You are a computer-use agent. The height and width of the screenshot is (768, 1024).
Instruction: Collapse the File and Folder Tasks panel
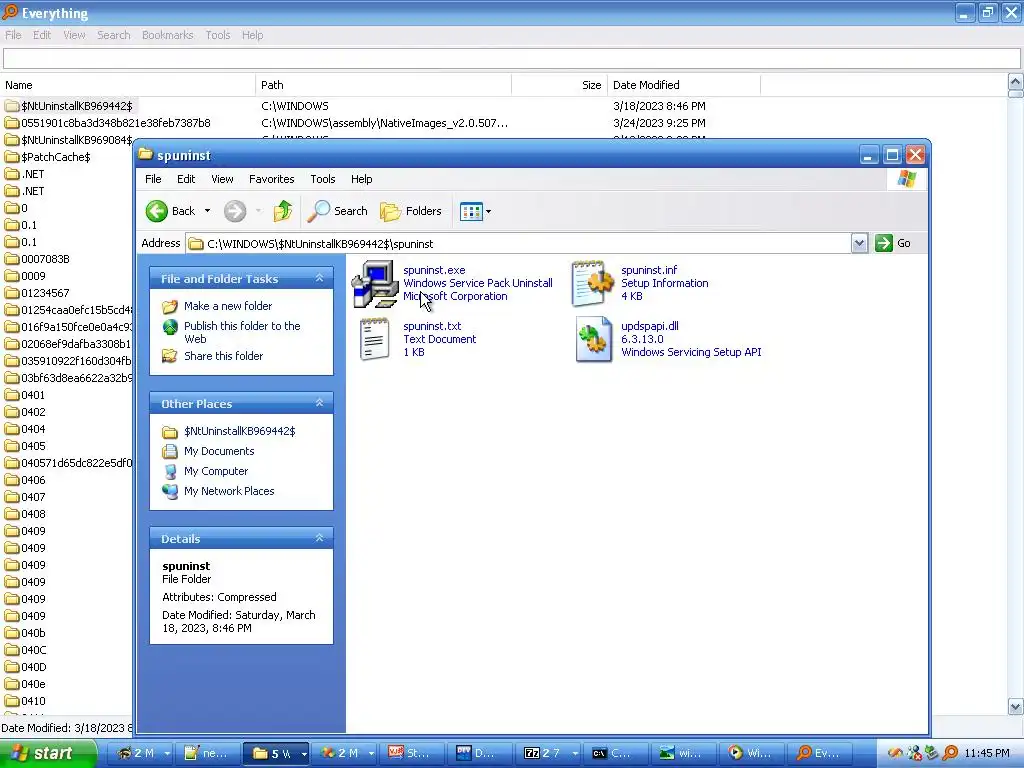coord(319,278)
